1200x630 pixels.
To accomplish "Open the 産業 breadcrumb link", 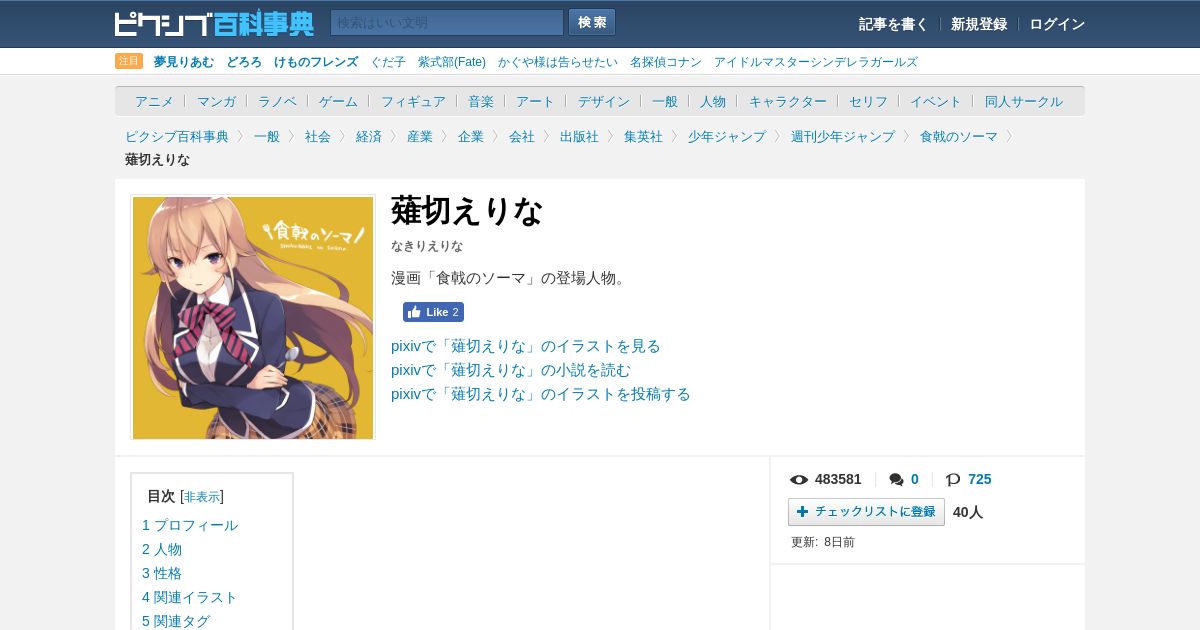I will tap(420, 136).
